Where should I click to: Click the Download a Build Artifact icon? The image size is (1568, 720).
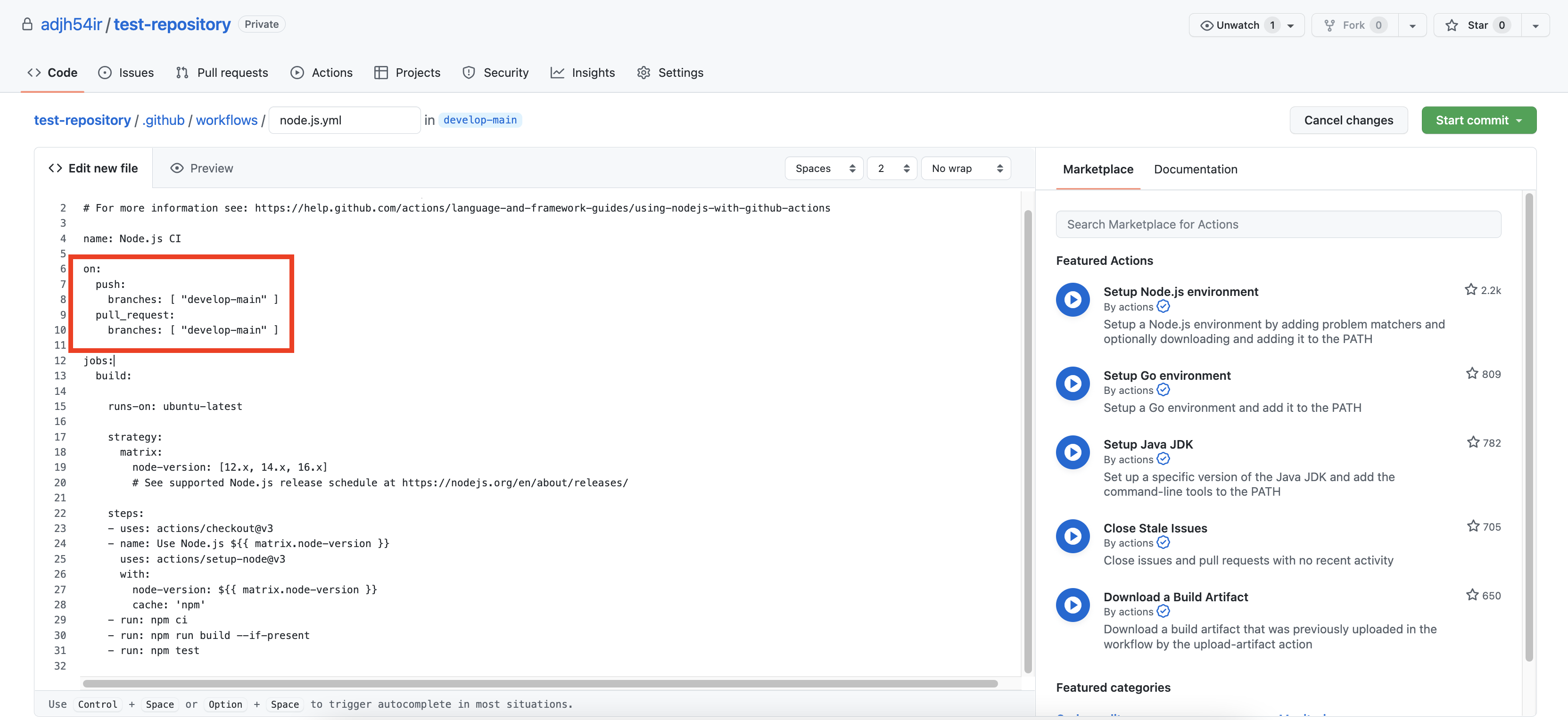1073,605
